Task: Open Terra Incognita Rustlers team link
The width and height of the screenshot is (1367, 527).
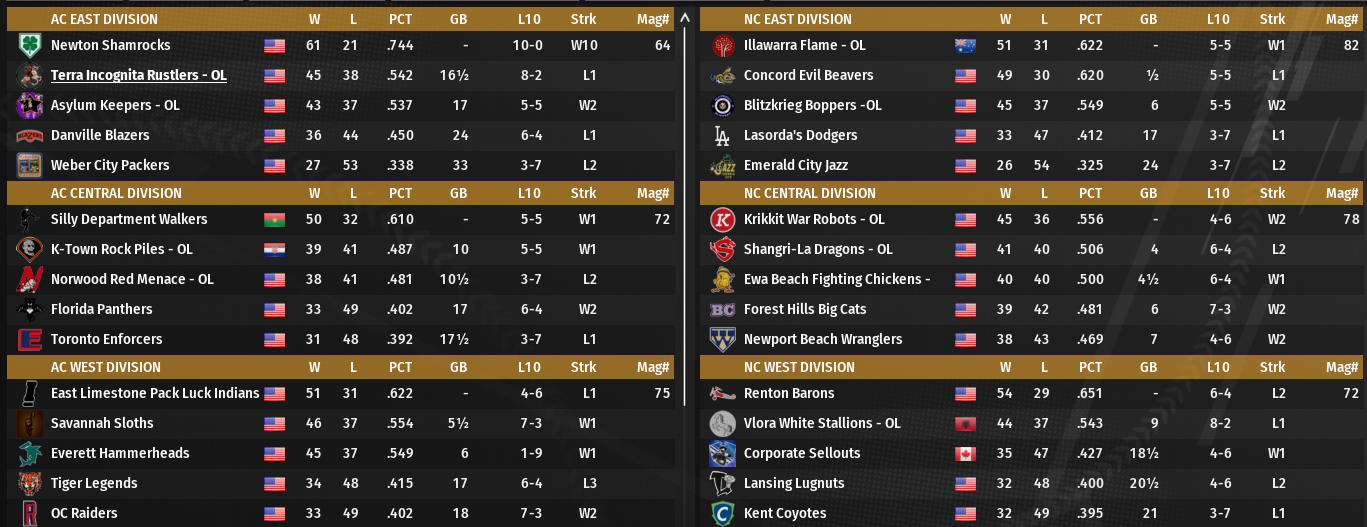Action: click(x=138, y=75)
